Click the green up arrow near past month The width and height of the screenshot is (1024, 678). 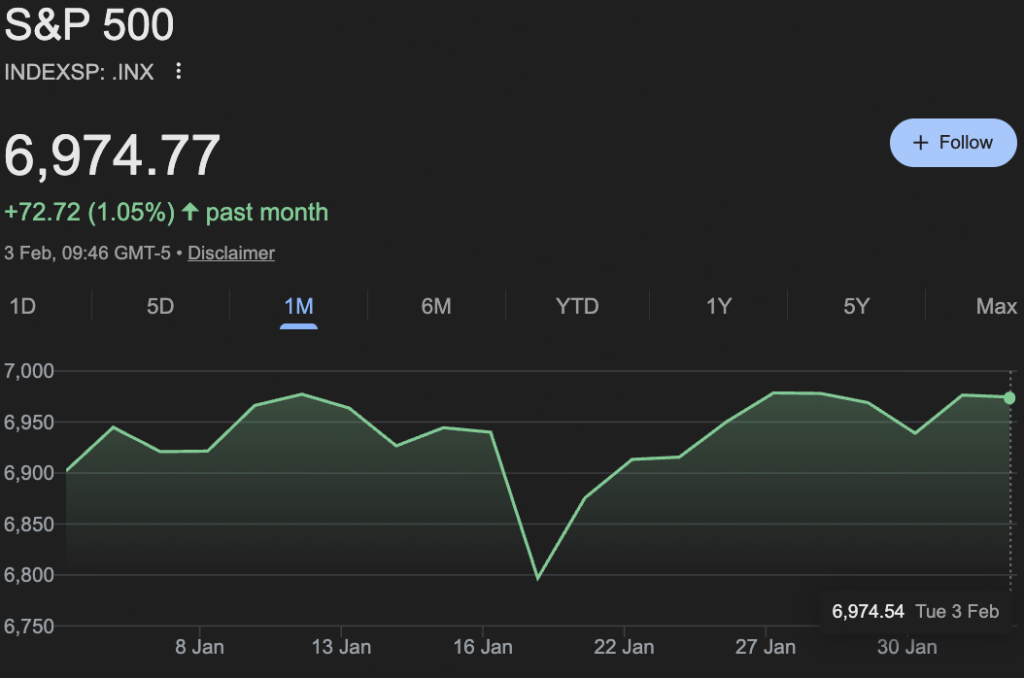point(190,212)
